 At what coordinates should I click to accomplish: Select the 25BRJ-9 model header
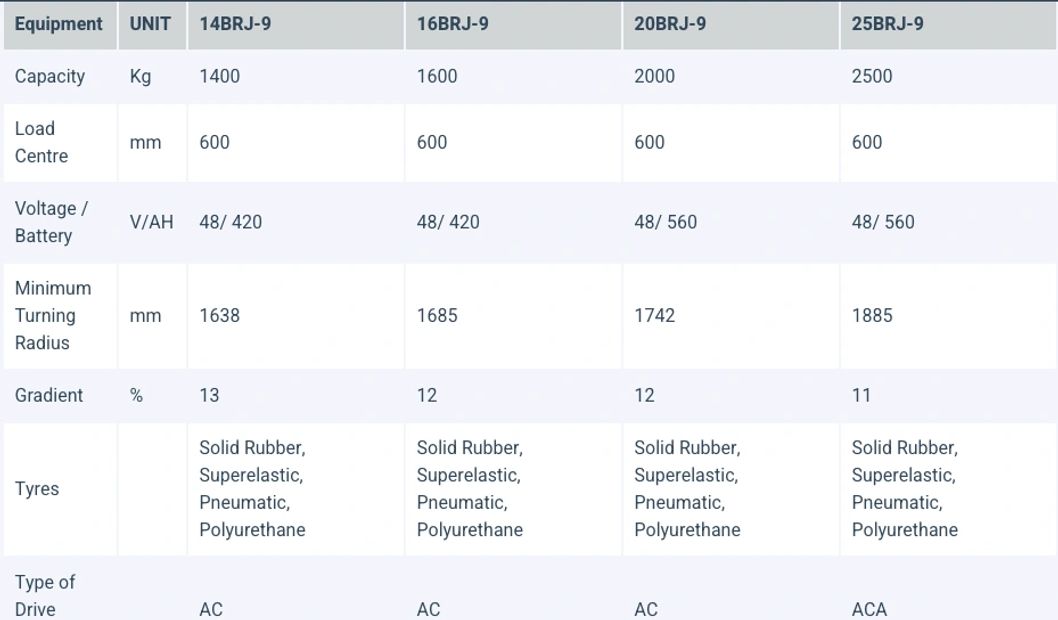[x=887, y=24]
